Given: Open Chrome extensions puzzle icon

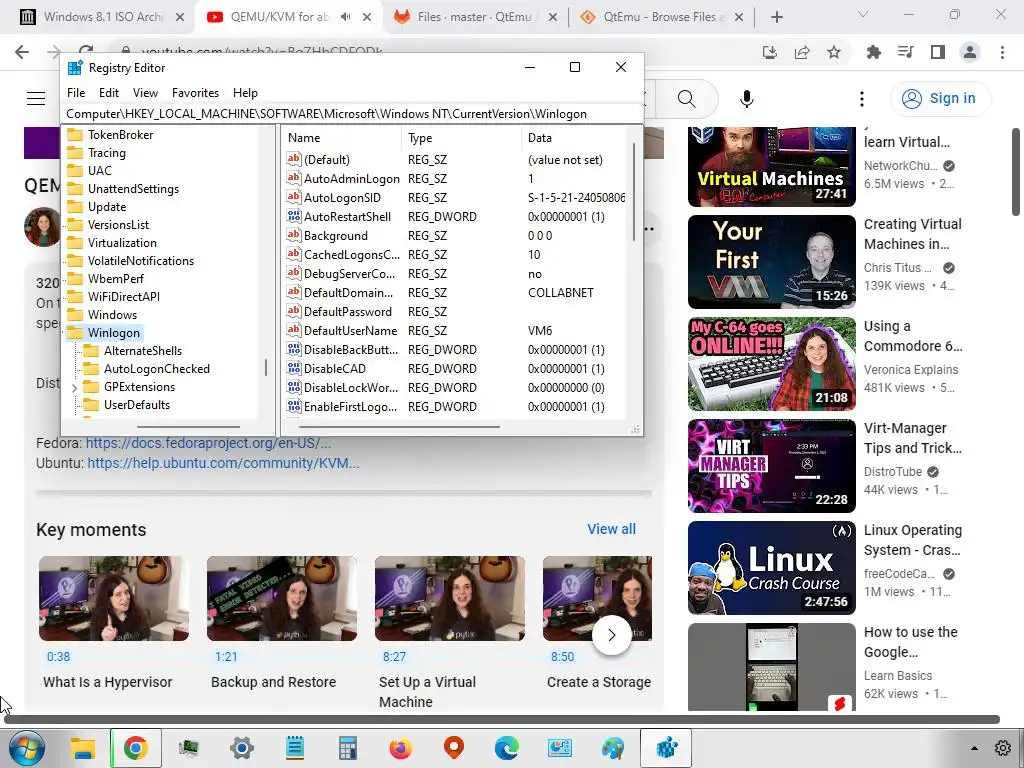Looking at the screenshot, I should click(873, 52).
